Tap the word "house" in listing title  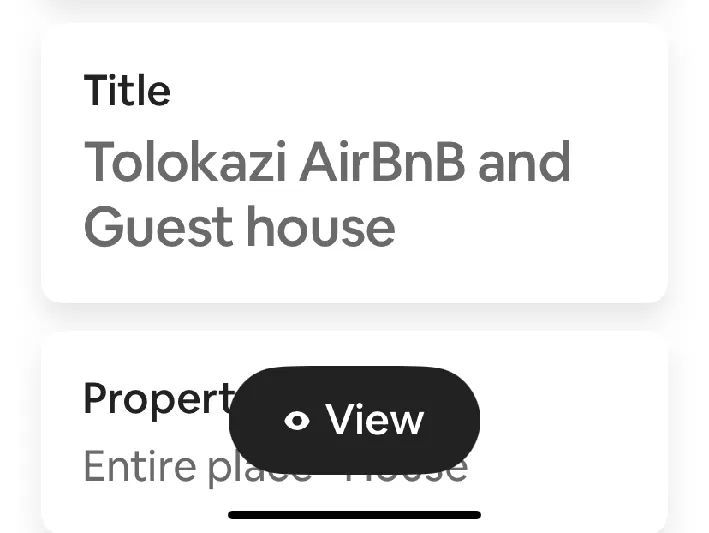click(321, 227)
